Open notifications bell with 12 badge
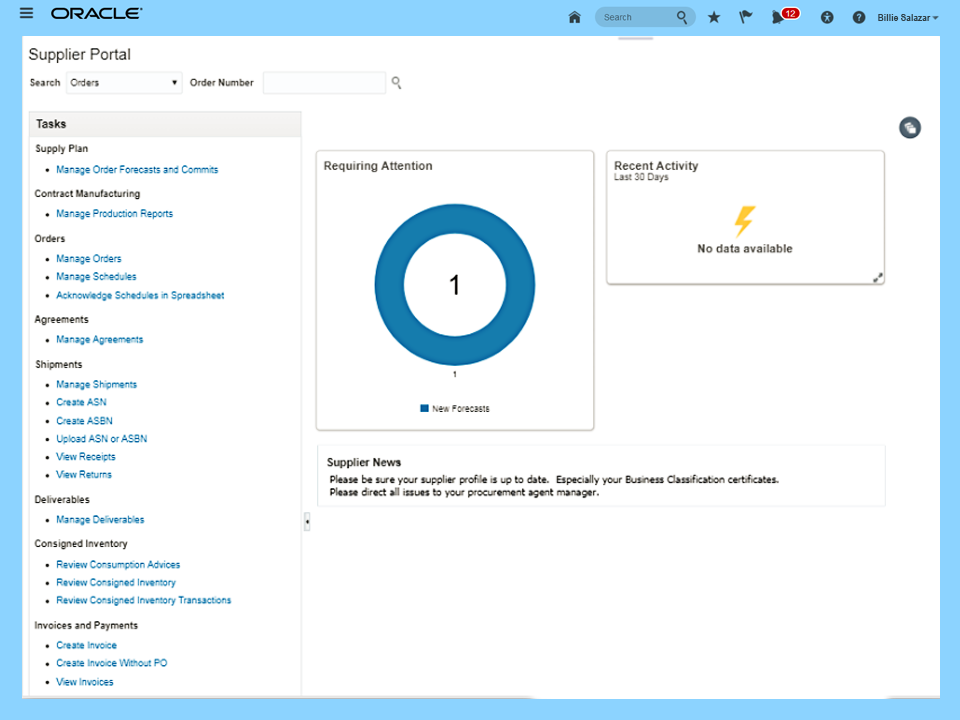Viewport: 960px width, 720px height. [784, 16]
